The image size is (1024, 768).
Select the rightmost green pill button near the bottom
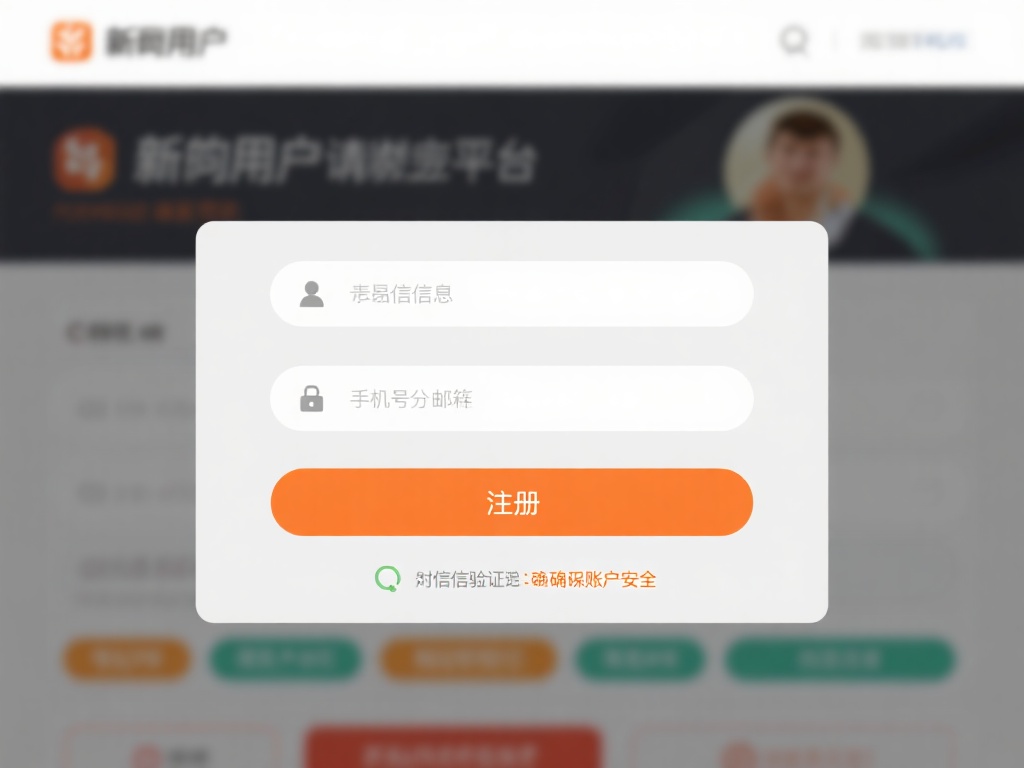coord(839,659)
